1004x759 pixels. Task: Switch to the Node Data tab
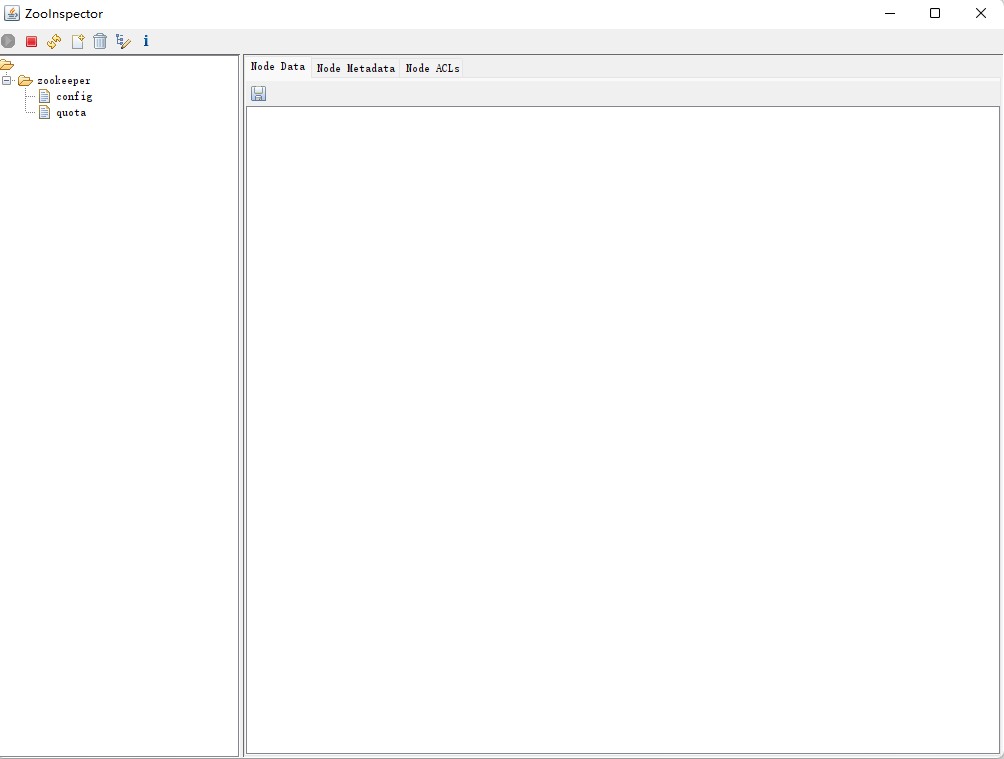[278, 67]
